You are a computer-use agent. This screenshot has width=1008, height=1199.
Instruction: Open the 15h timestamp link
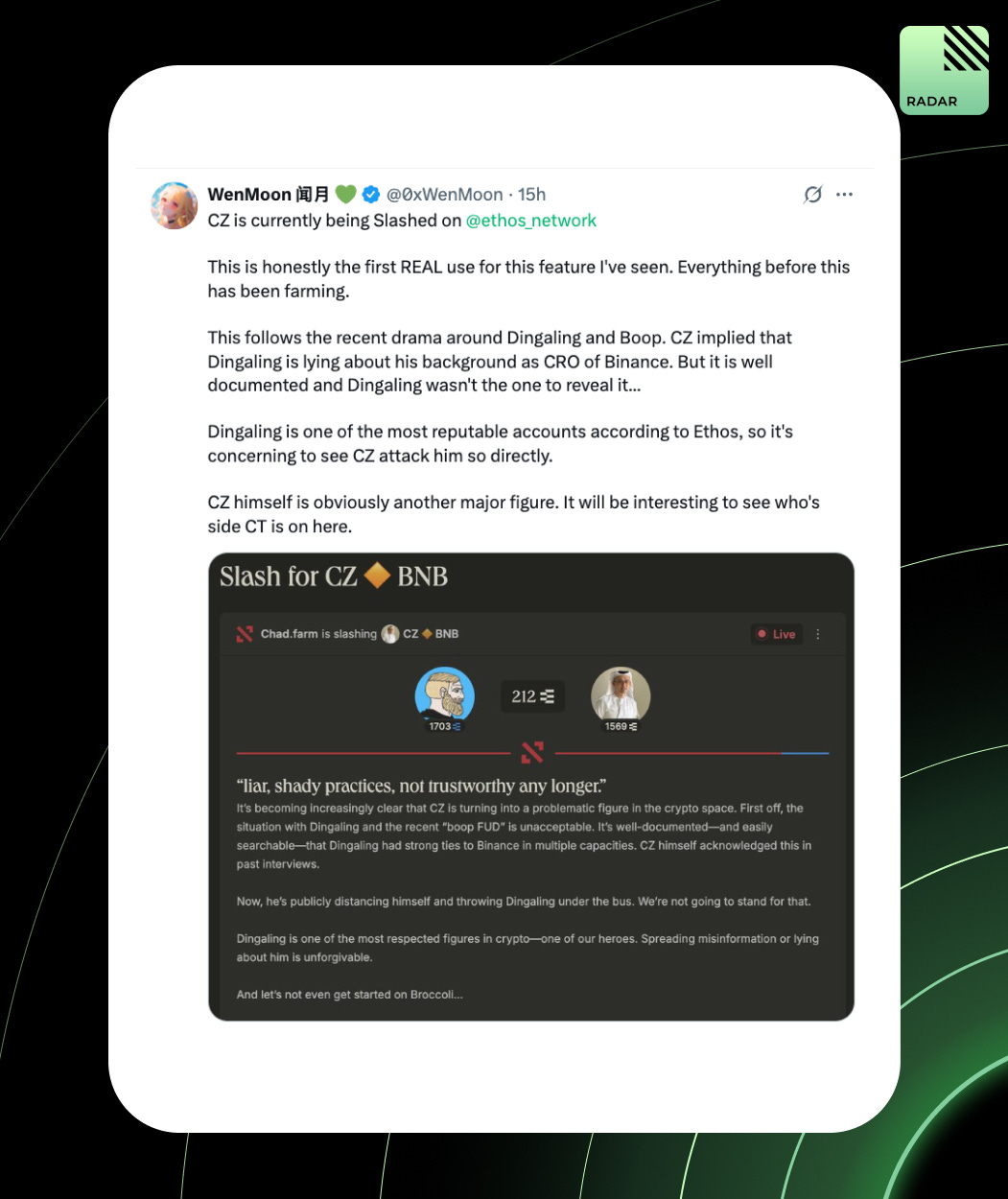[x=531, y=195]
